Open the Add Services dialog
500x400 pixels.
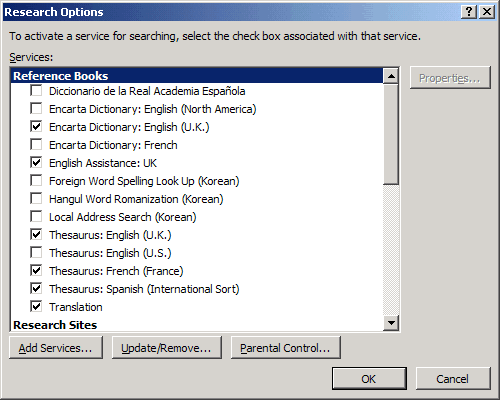(x=56, y=348)
